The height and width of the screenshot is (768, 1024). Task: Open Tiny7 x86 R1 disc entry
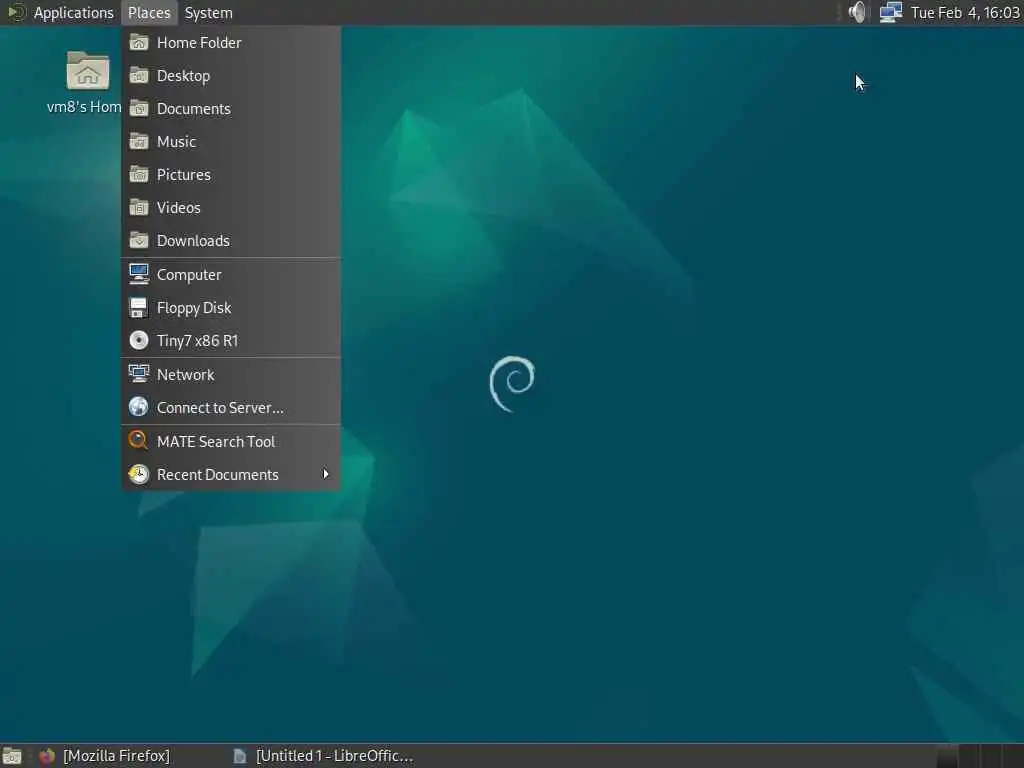[231, 340]
